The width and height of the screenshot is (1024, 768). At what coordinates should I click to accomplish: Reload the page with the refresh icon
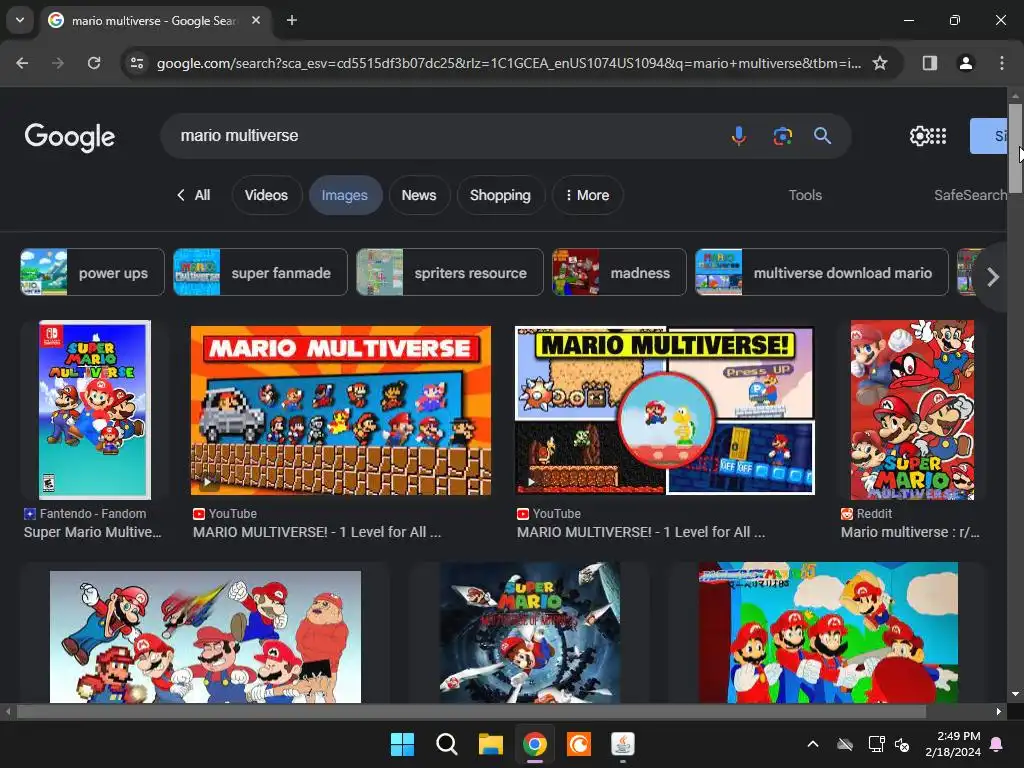point(94,63)
